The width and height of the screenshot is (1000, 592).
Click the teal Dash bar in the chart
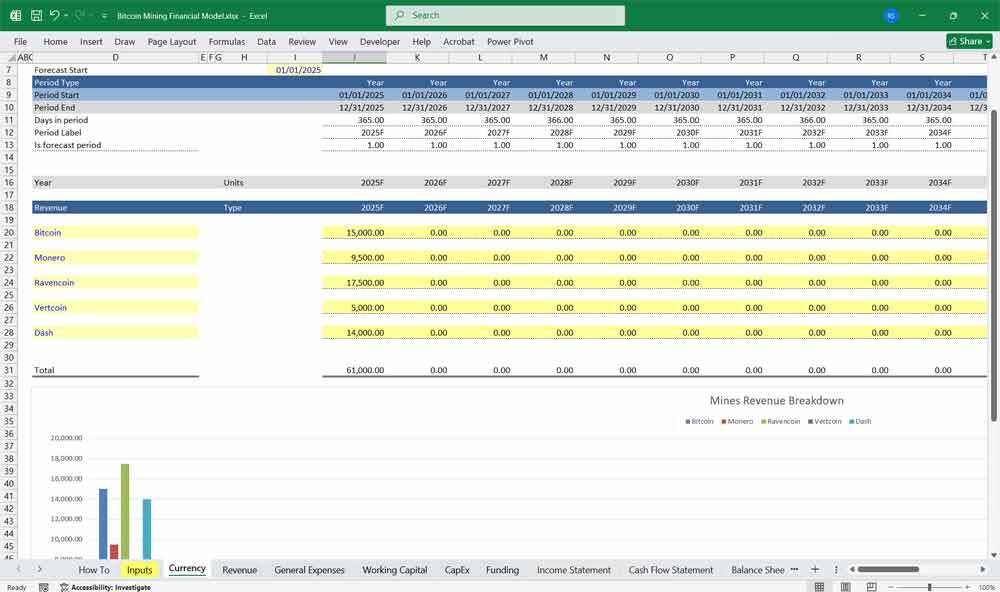(147, 529)
